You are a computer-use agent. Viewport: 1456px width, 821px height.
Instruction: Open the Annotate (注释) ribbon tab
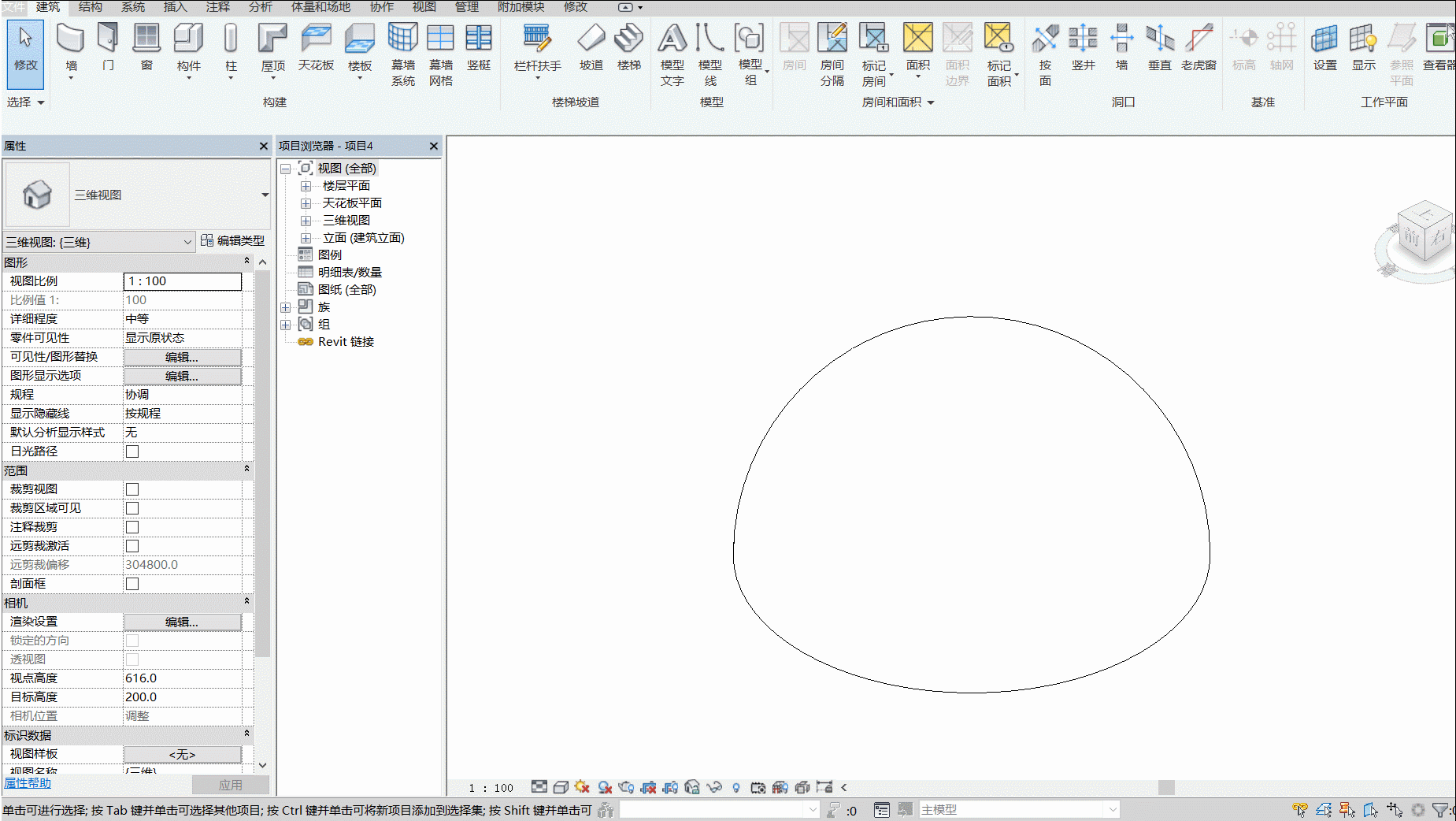[x=217, y=7]
